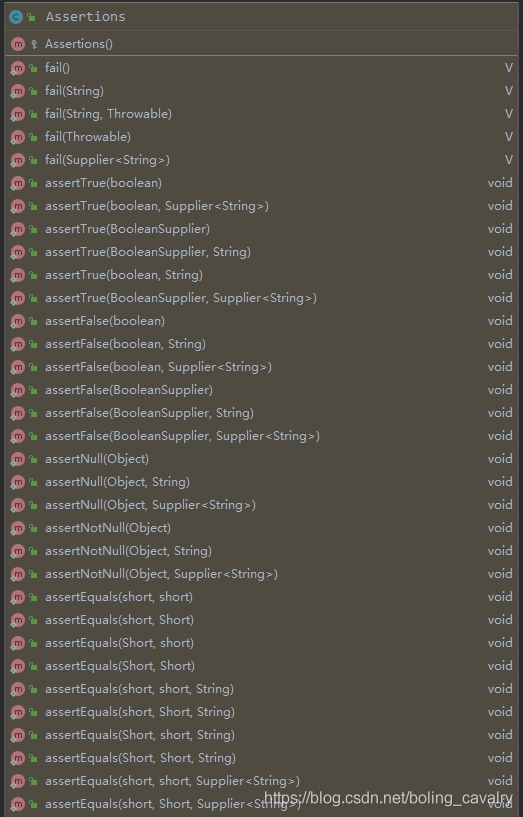Click the public-visibility lock icon beside assertNotNull(Object, String)
Image resolution: width=523 pixels, height=817 pixels.
[x=33, y=551]
